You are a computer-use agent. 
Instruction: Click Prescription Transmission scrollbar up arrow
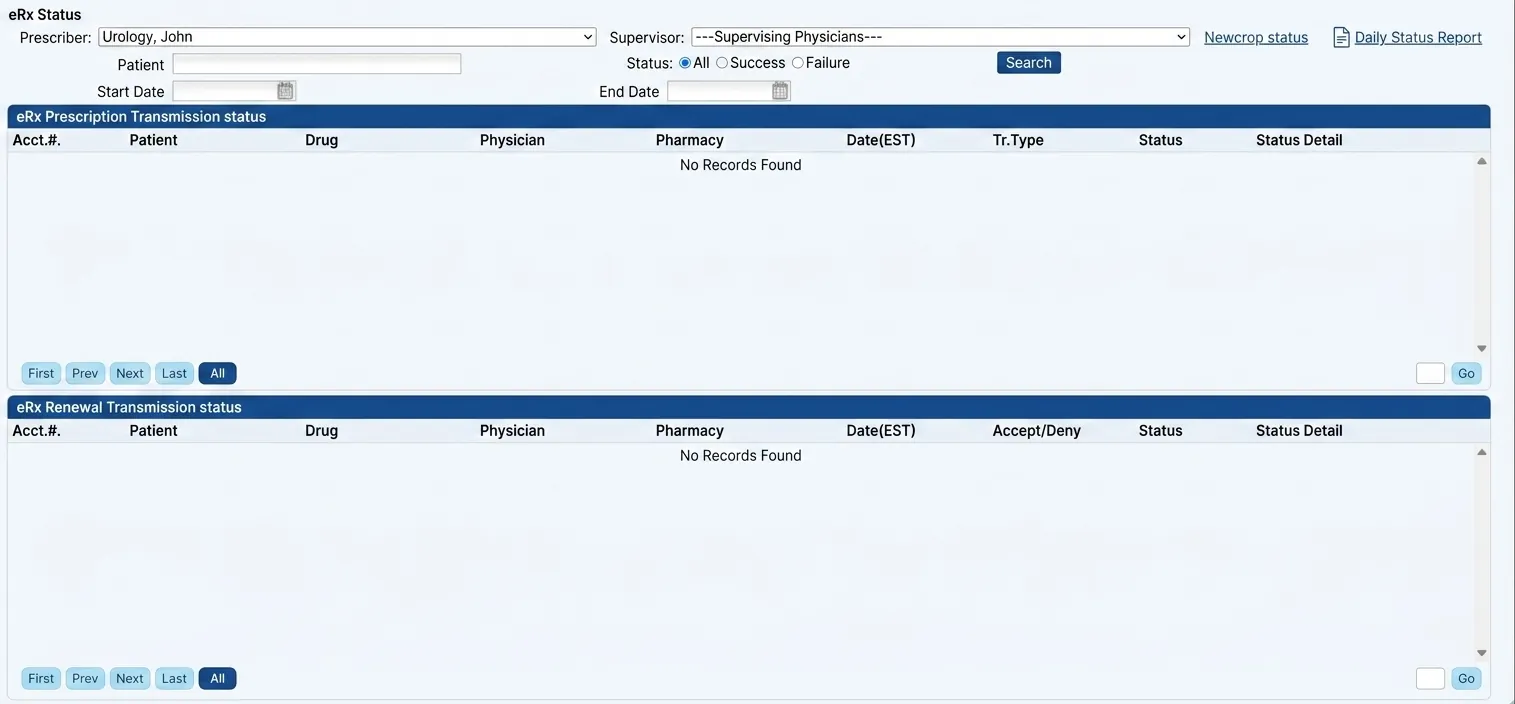(x=1482, y=161)
